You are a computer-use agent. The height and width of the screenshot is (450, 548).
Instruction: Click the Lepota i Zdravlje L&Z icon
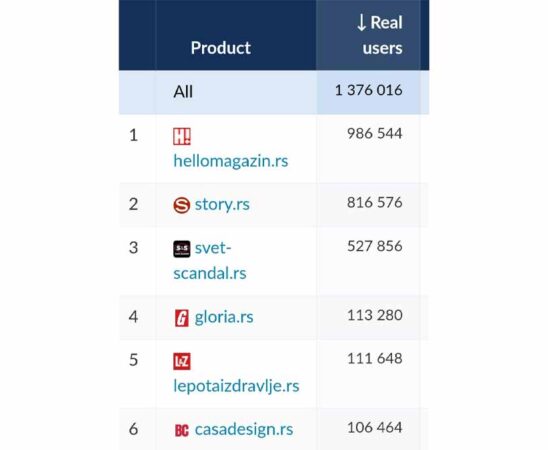[x=182, y=362]
